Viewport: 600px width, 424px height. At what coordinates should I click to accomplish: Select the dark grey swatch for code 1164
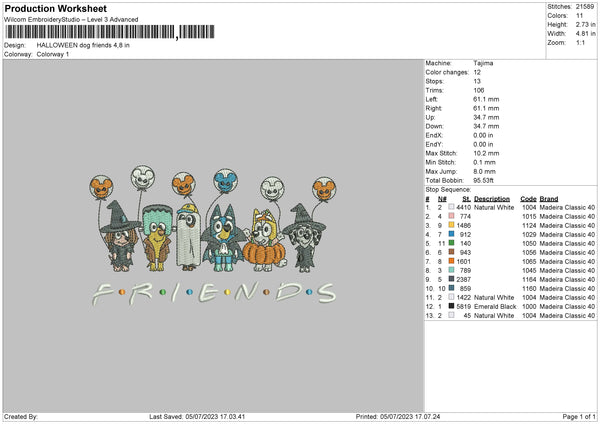[x=452, y=279]
